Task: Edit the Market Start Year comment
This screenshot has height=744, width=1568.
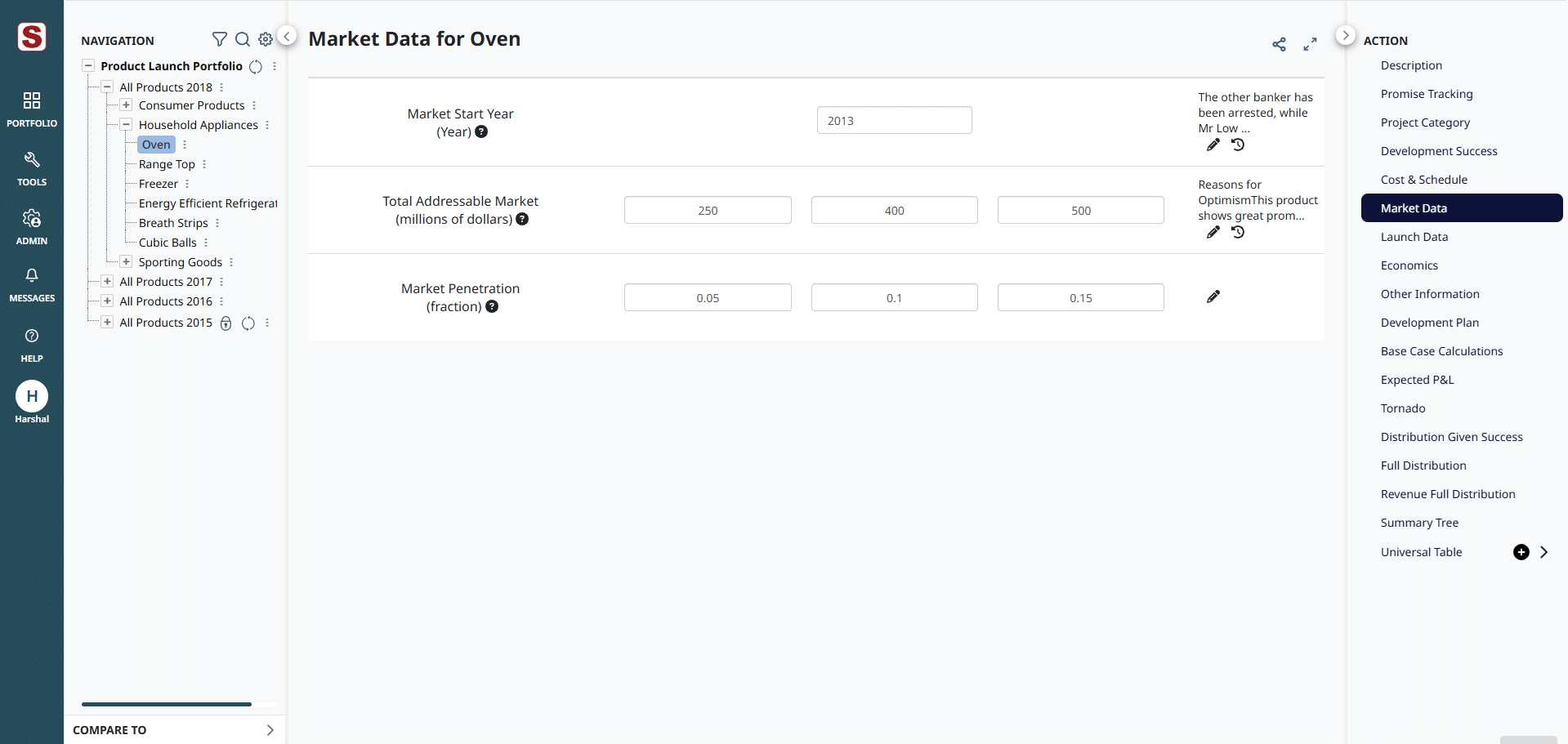Action: [1213, 145]
